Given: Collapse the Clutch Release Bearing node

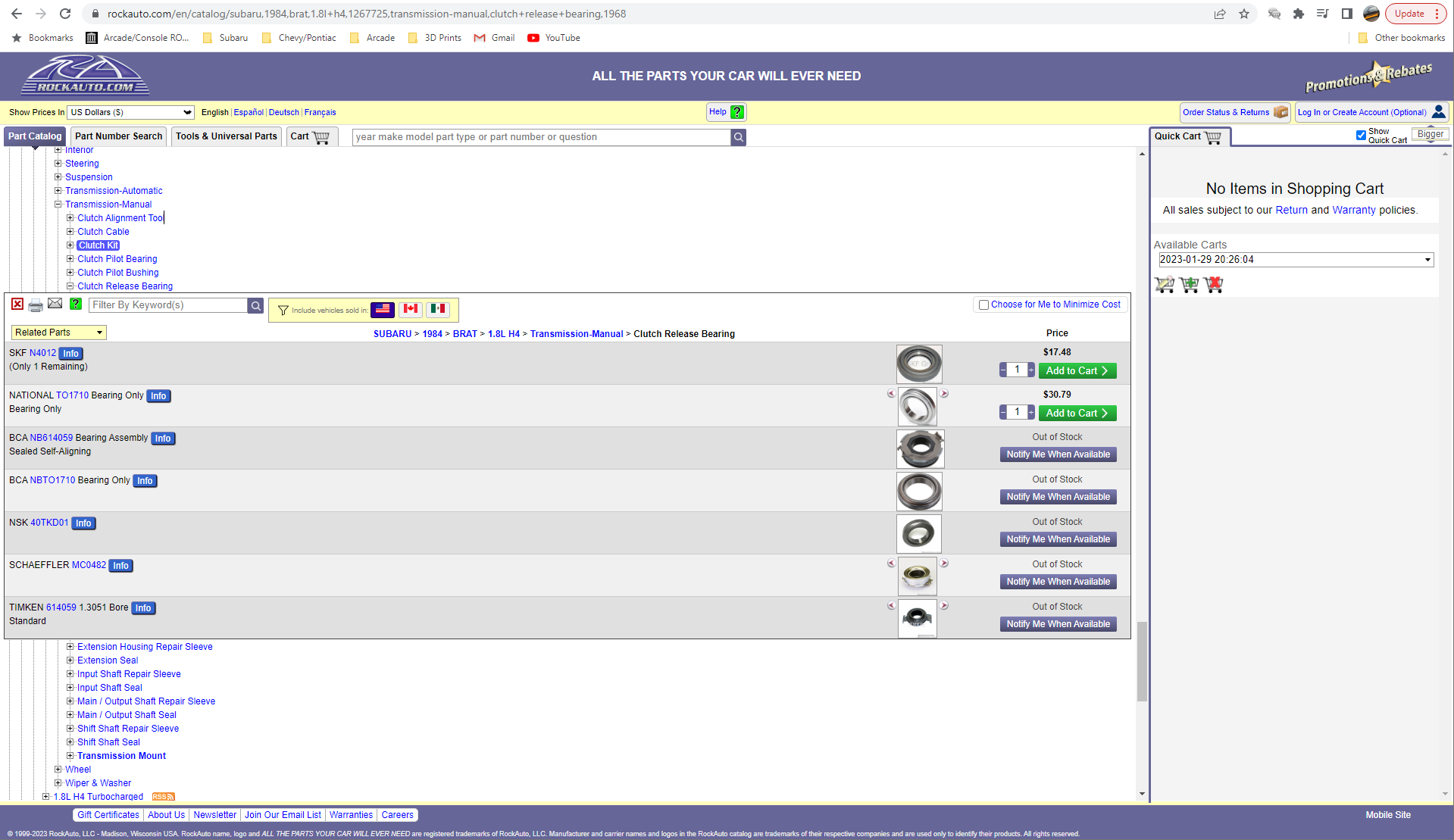Looking at the screenshot, I should pos(70,286).
